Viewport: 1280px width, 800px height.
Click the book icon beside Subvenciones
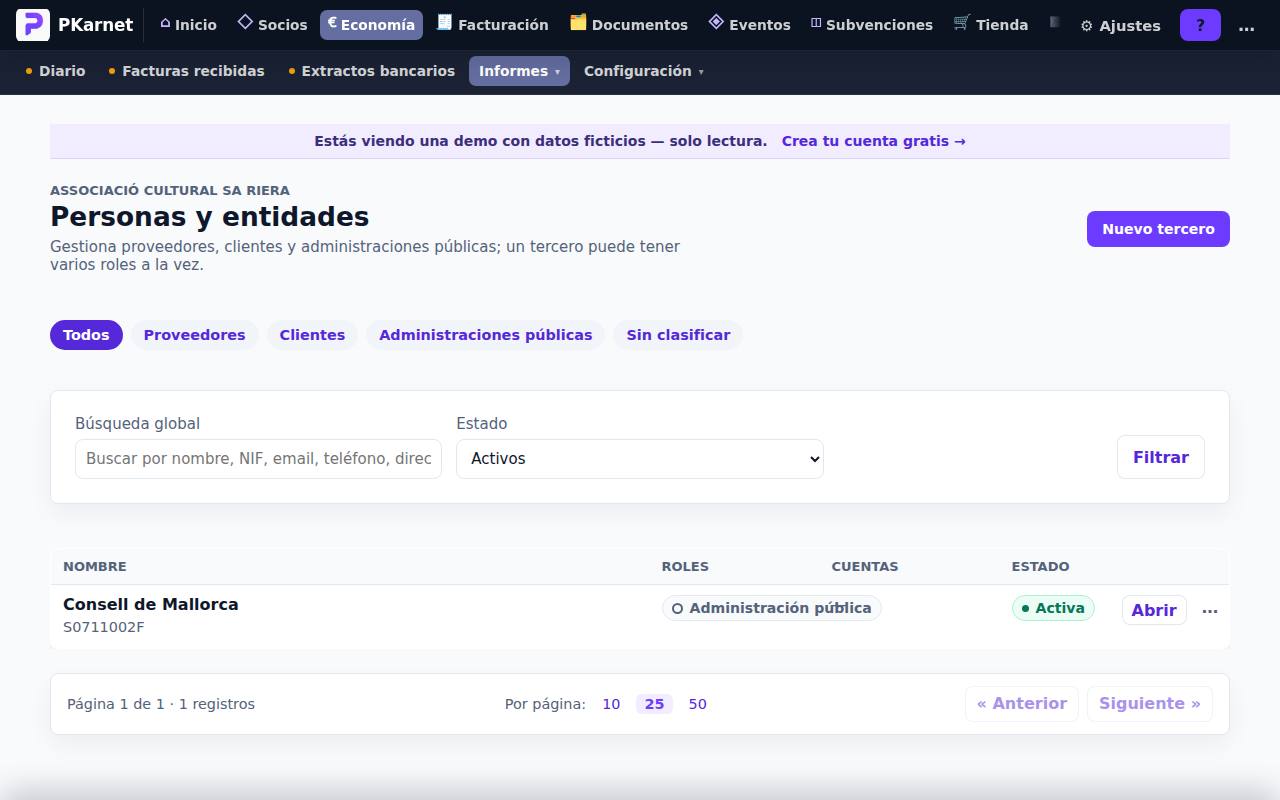[x=816, y=23]
